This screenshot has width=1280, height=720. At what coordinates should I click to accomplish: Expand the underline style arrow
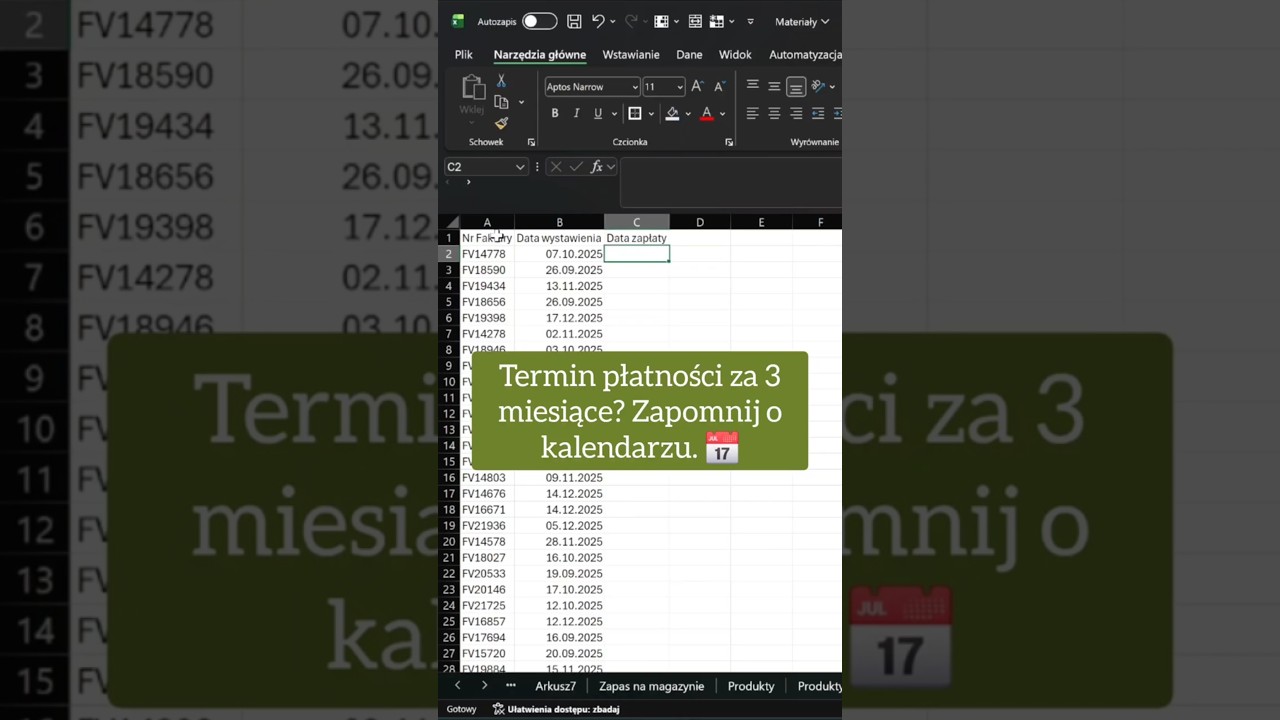(x=612, y=114)
